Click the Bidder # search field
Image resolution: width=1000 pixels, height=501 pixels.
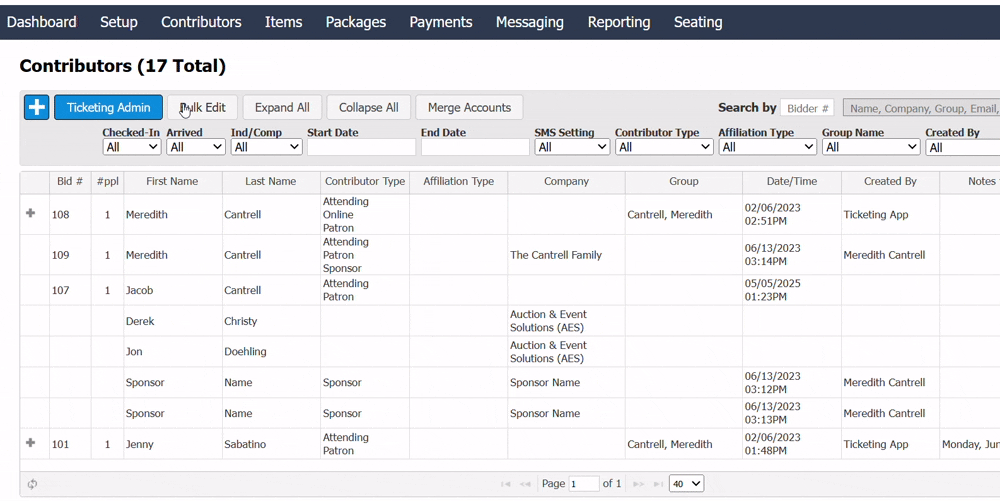tap(808, 108)
